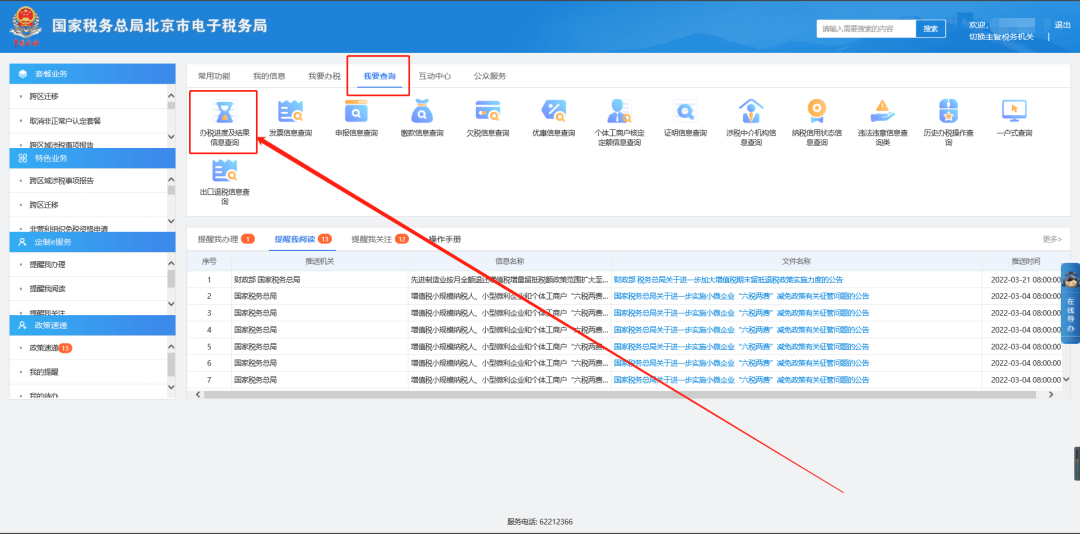Image resolution: width=1080 pixels, height=534 pixels.
Task: Click the 套餐业务 cube header icon
Action: 23,74
